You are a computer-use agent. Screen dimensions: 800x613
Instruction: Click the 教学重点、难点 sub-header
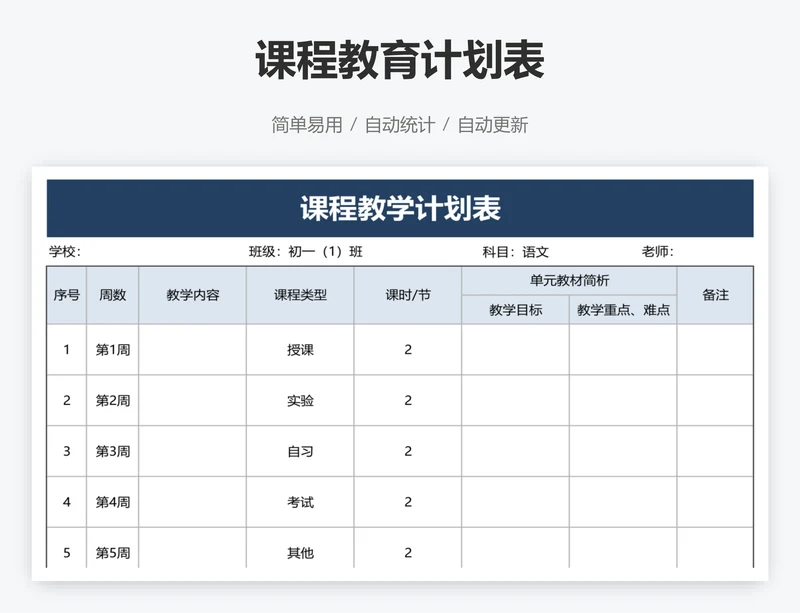[x=623, y=310]
